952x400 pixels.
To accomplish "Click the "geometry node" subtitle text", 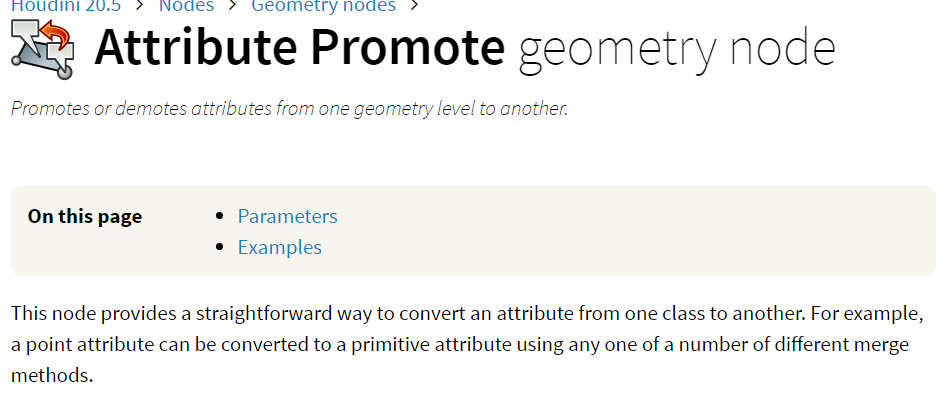I will pos(677,50).
